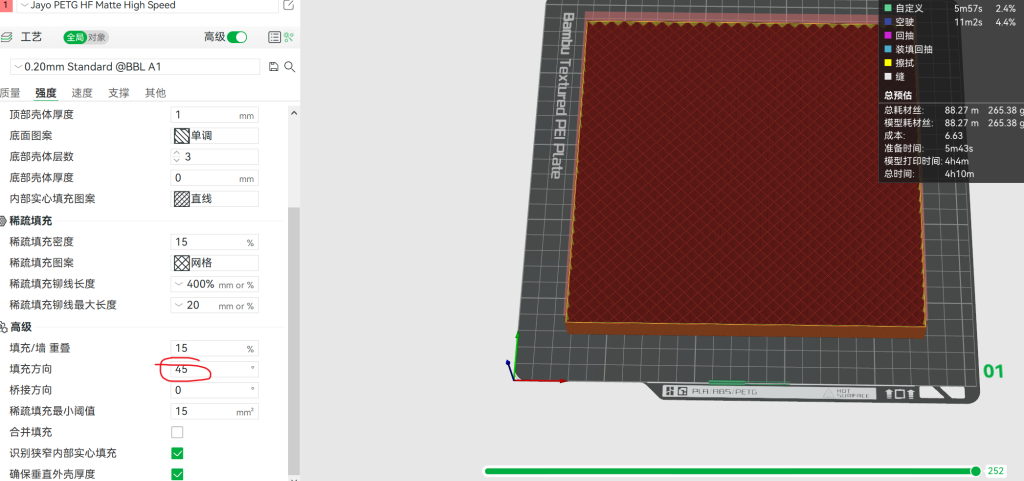Switch to the 速度 tab
1024x481 pixels.
(82, 93)
